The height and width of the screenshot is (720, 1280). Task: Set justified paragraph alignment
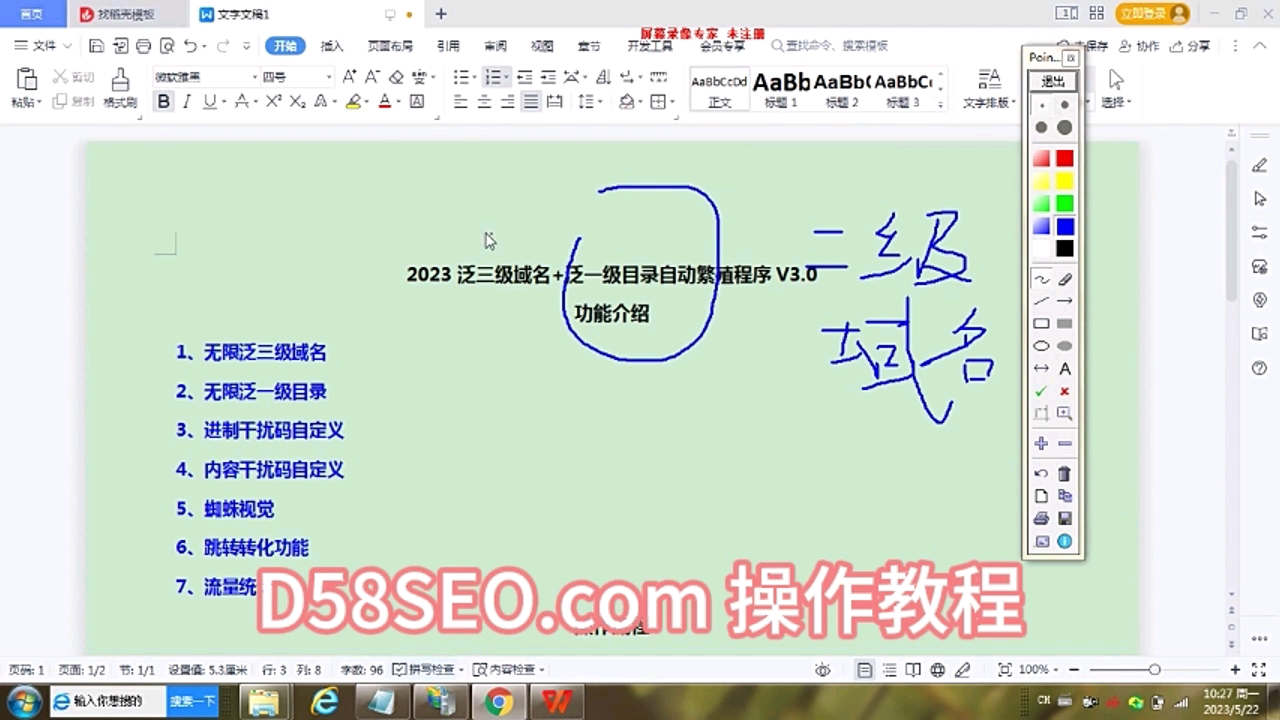pos(531,102)
